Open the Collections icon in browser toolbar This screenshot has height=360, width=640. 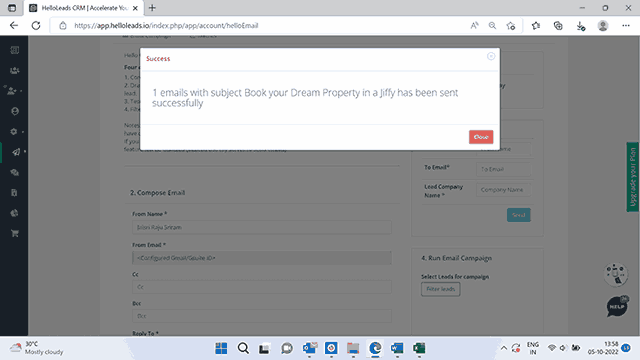tap(558, 26)
